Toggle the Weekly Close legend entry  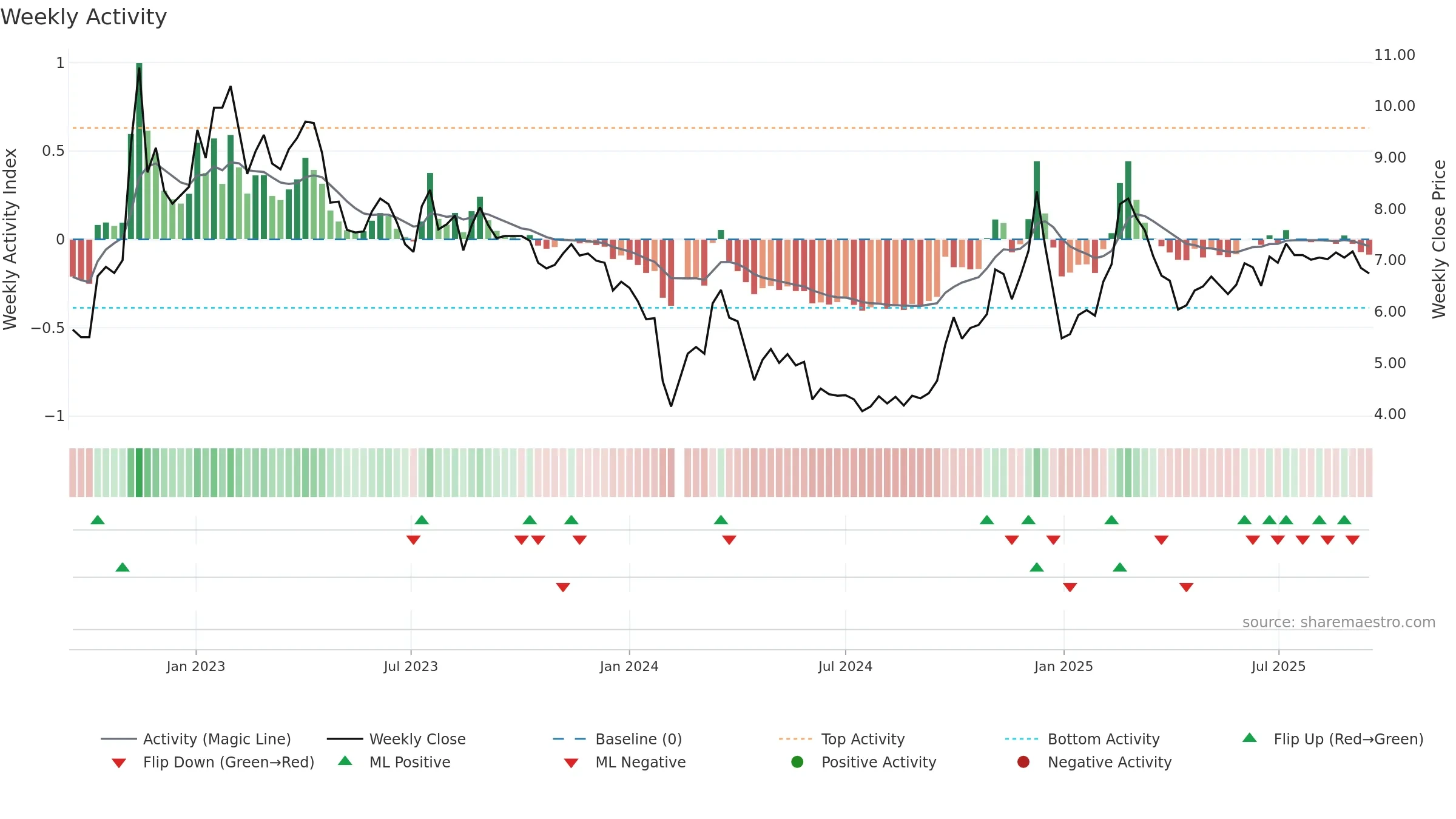point(396,739)
